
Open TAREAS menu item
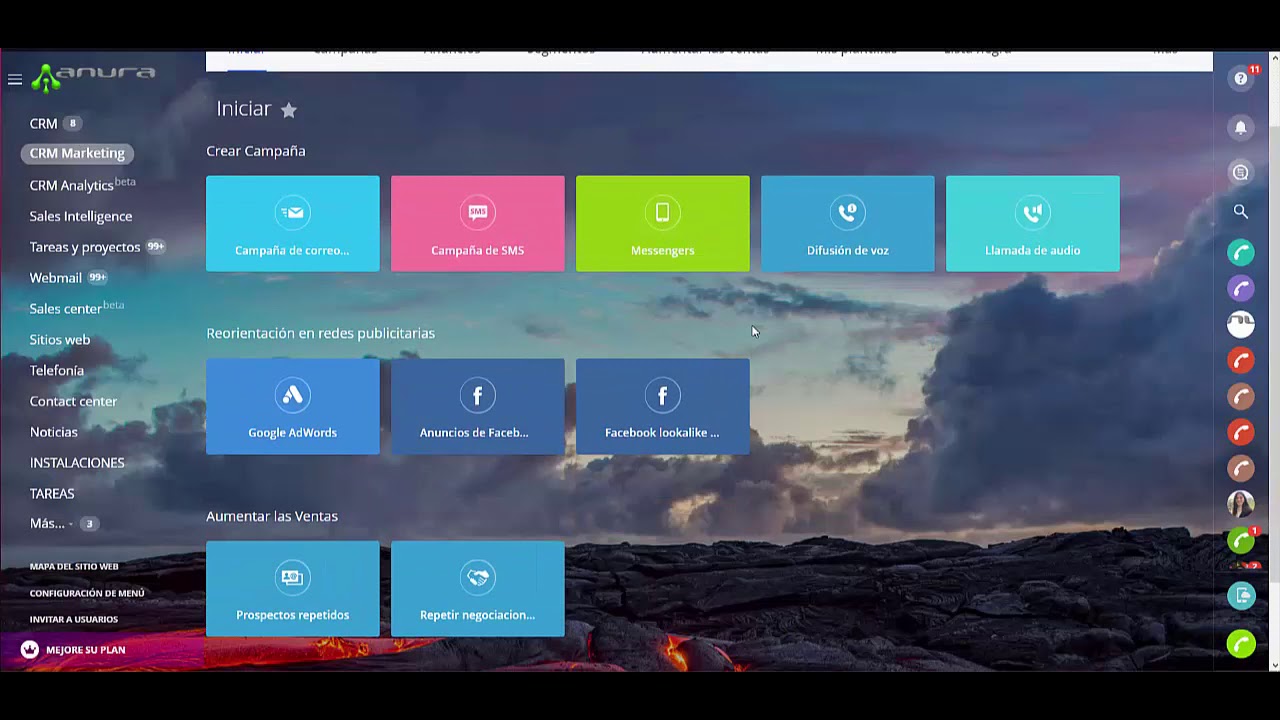[x=52, y=494]
